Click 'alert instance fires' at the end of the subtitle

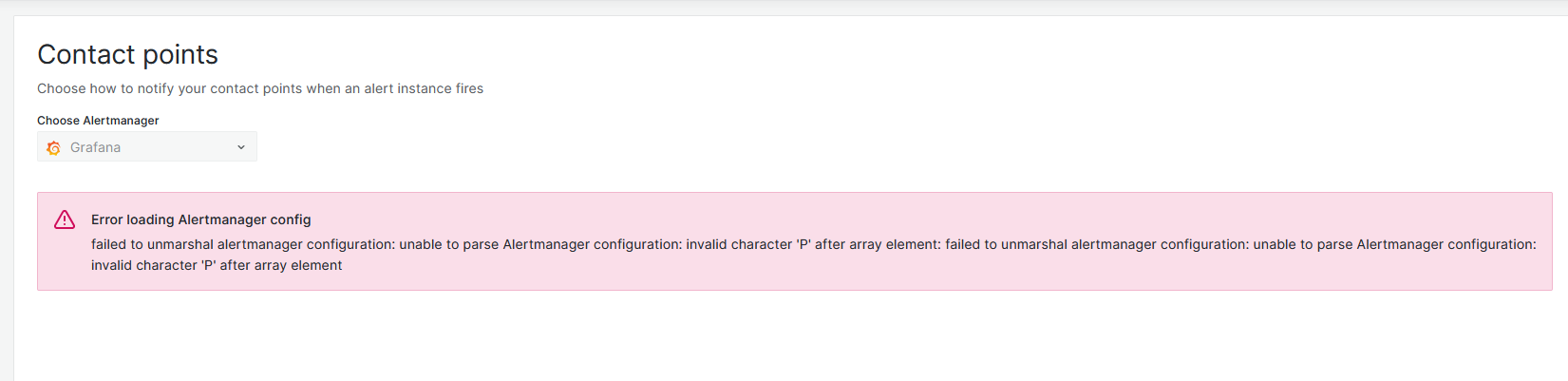[x=424, y=88]
